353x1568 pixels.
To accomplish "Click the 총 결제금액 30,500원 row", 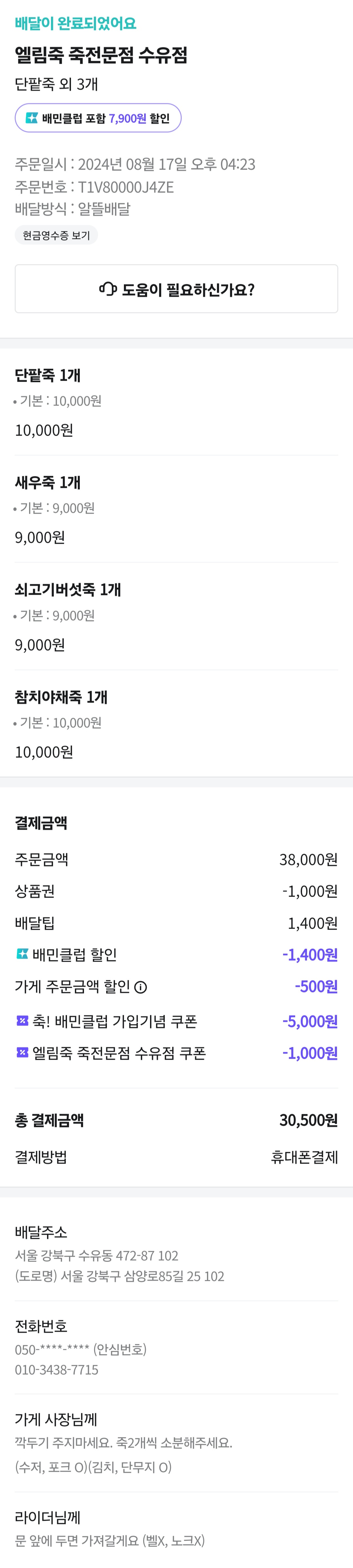I will pos(176,1120).
